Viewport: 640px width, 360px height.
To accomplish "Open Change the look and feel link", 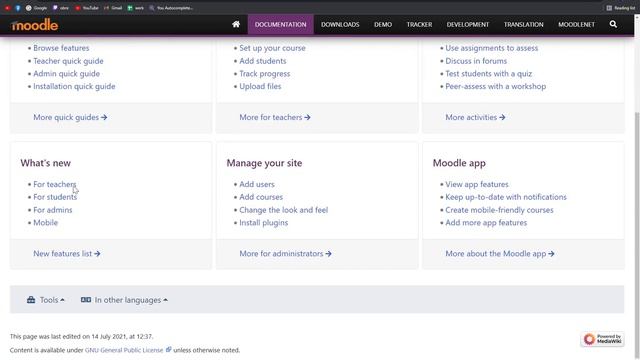I will [284, 210].
